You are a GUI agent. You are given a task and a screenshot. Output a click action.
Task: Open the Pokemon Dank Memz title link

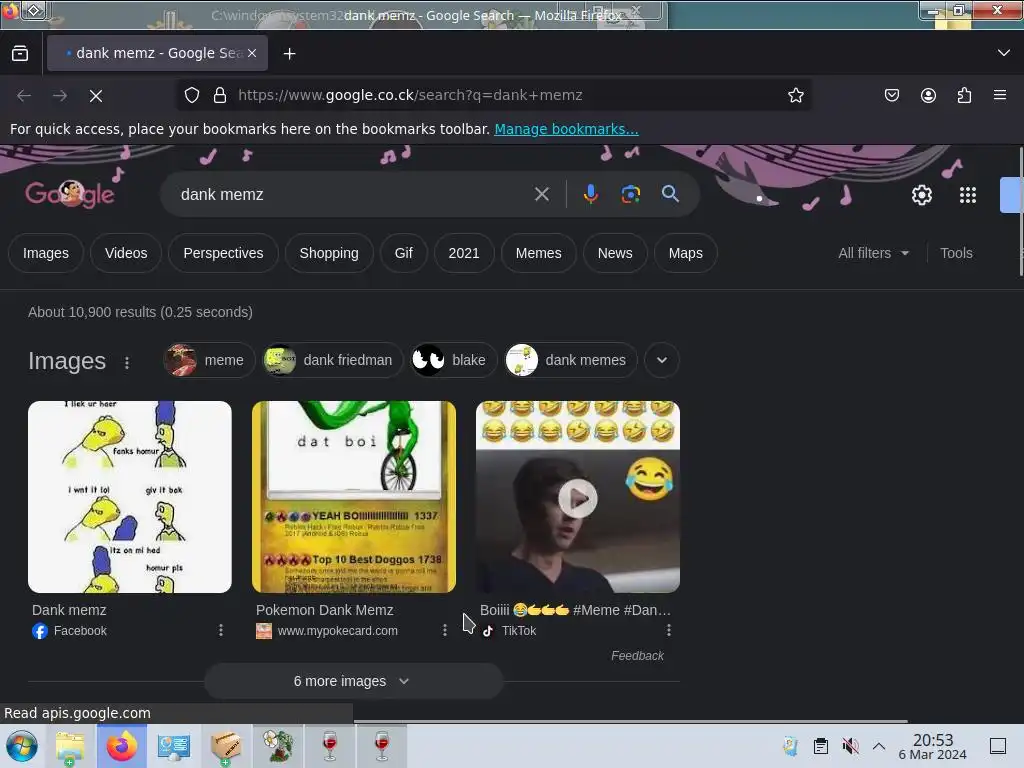pos(325,610)
